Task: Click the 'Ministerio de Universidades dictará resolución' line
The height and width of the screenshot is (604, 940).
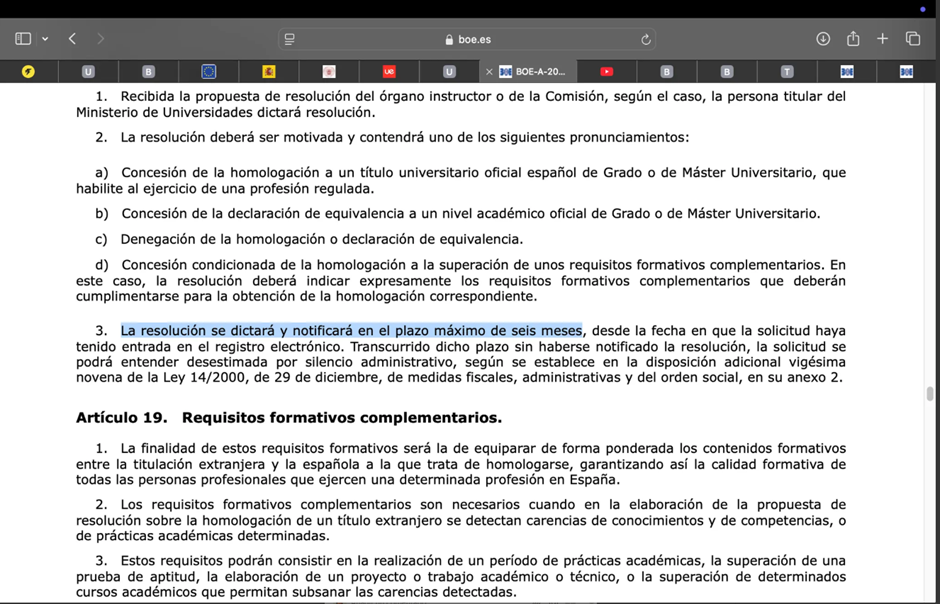Action: click(x=225, y=112)
